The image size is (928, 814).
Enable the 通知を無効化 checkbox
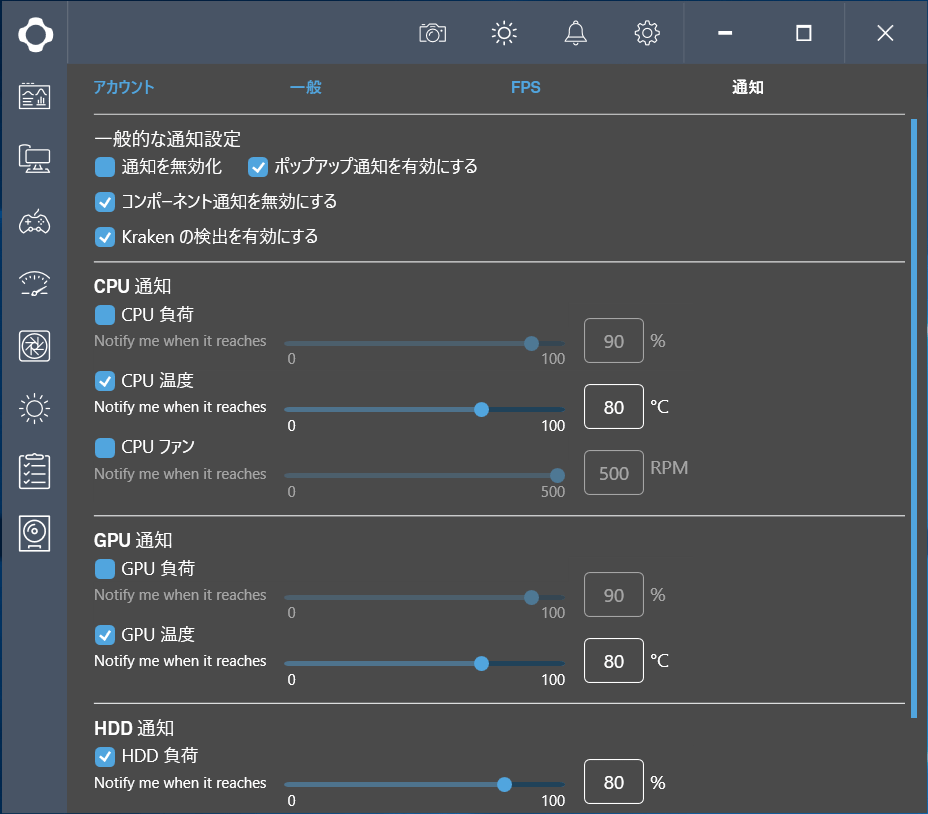105,167
